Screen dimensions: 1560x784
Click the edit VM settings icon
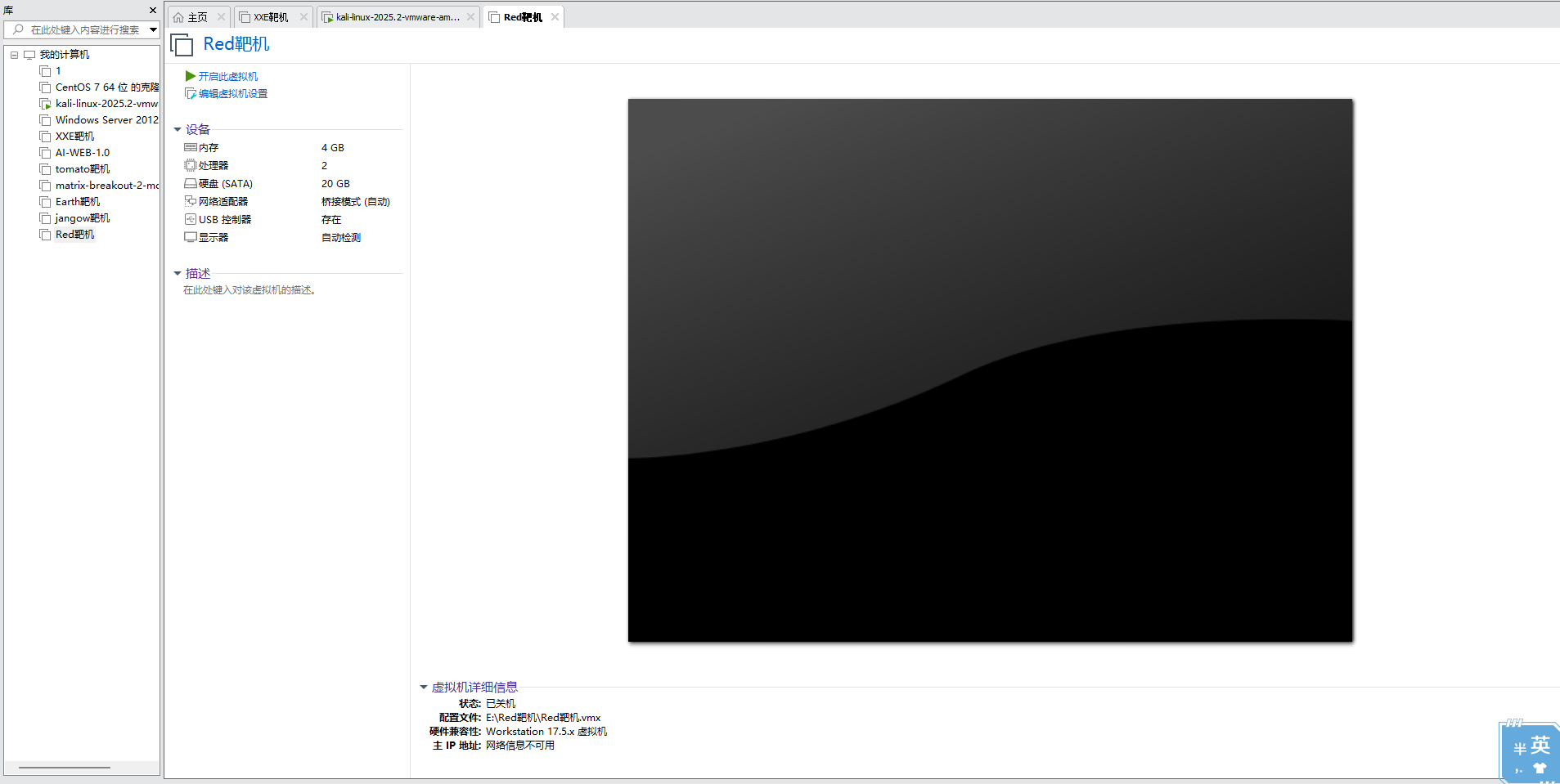point(190,94)
